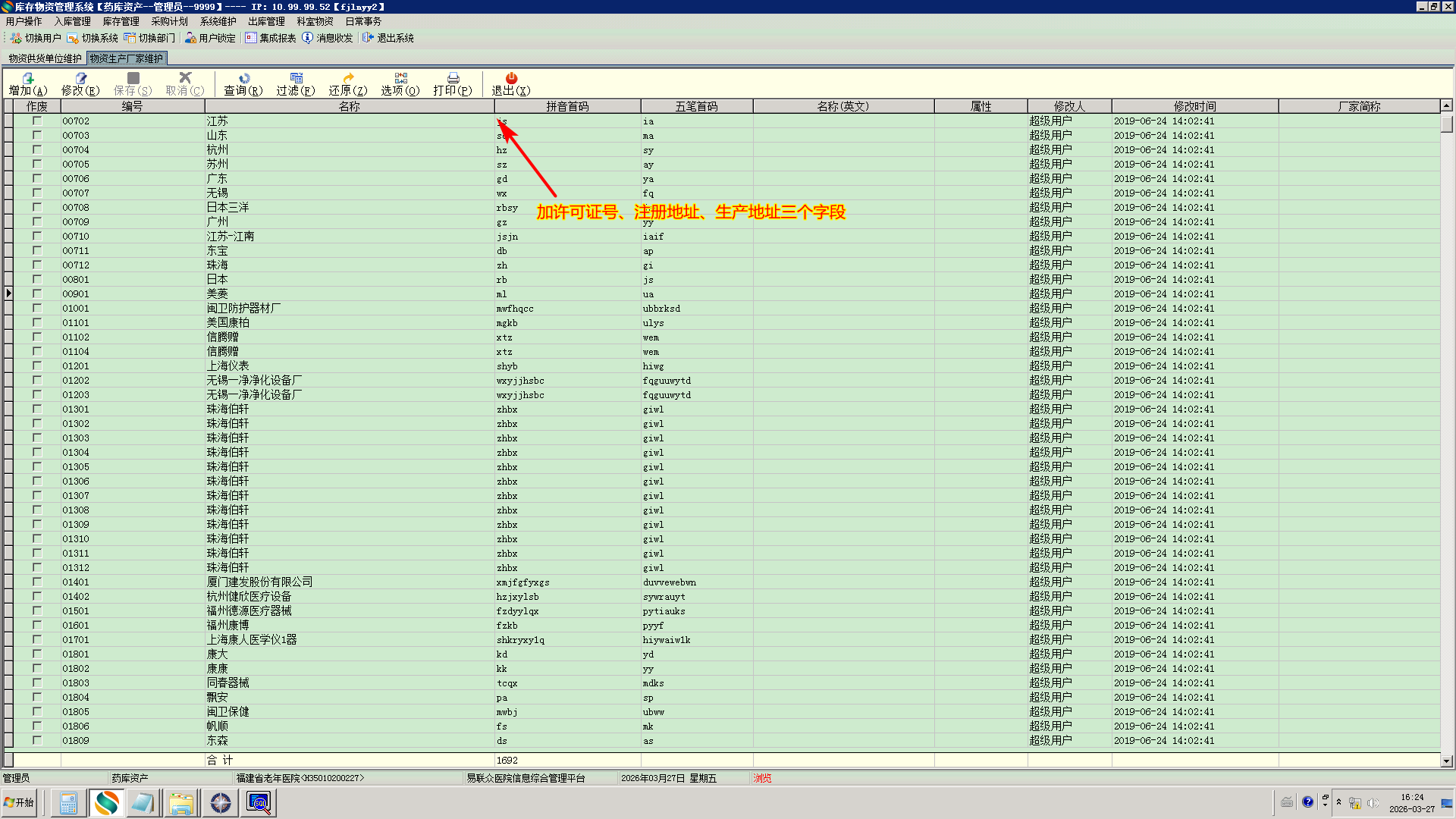Switch to 物资供货单位维护 tab
Image resolution: width=1456 pixels, height=819 pixels.
click(45, 58)
